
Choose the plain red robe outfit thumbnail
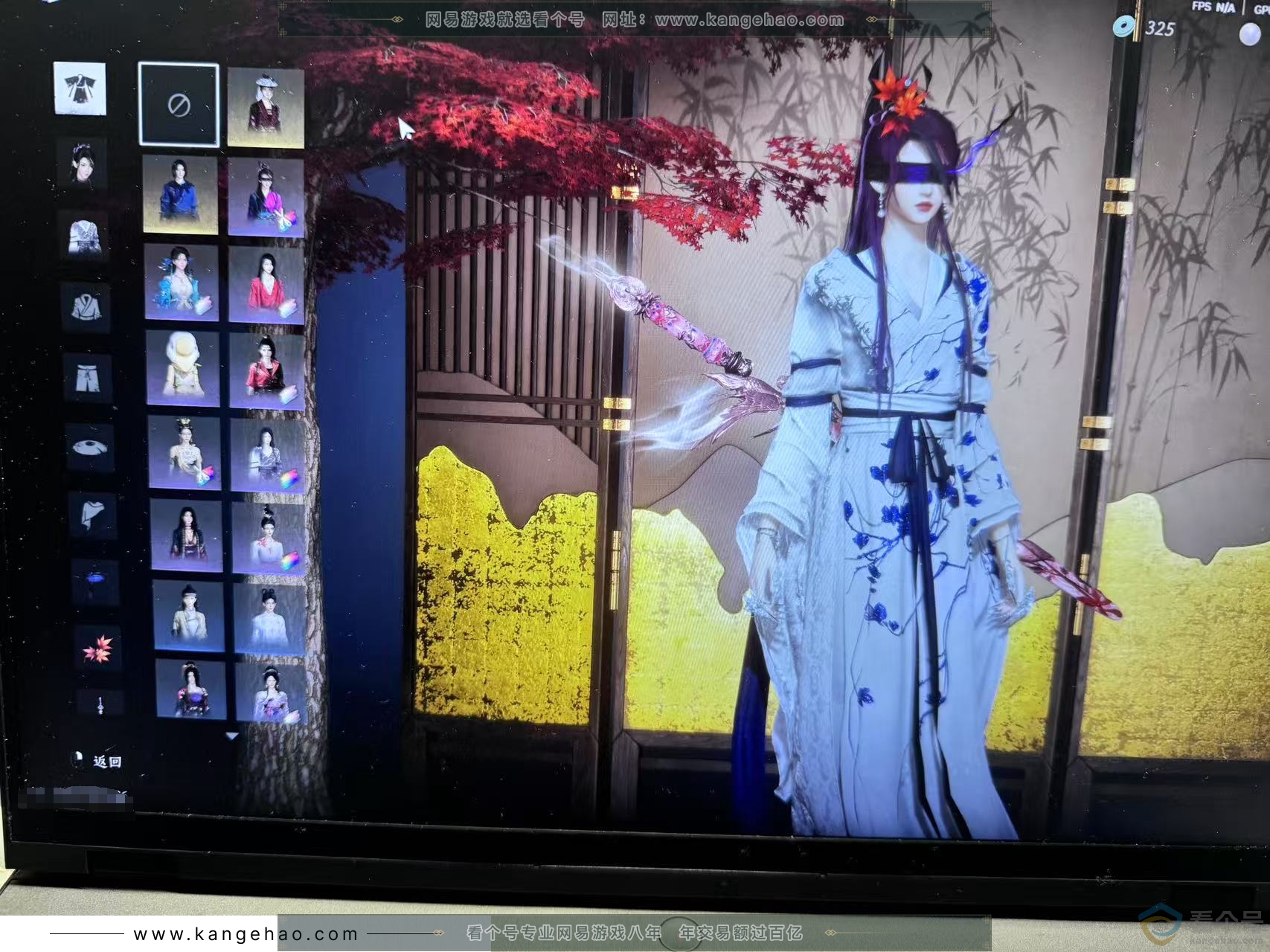(x=267, y=285)
